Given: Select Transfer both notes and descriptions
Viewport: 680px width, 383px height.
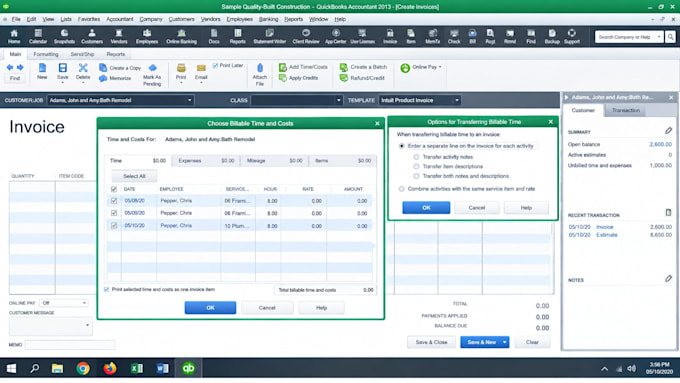Looking at the screenshot, I should click(416, 176).
